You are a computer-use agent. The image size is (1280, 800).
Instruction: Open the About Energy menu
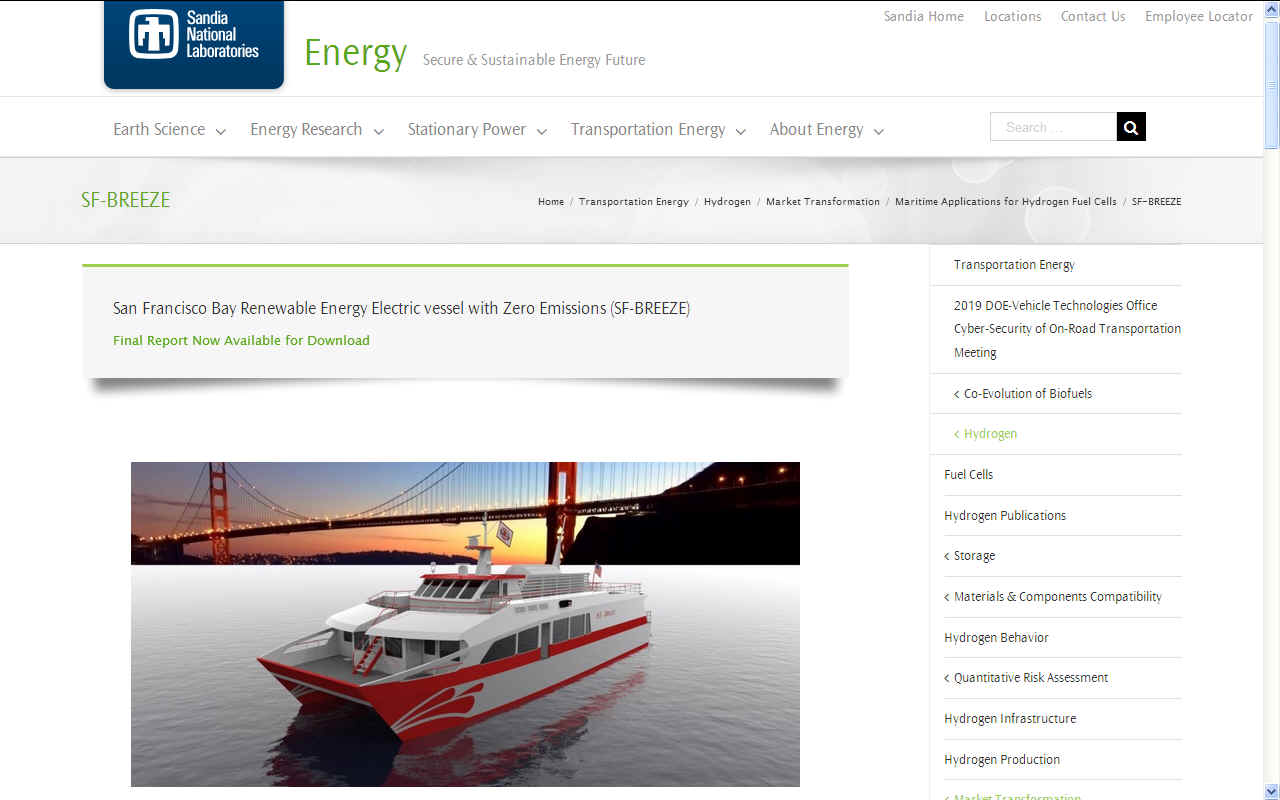pos(826,129)
